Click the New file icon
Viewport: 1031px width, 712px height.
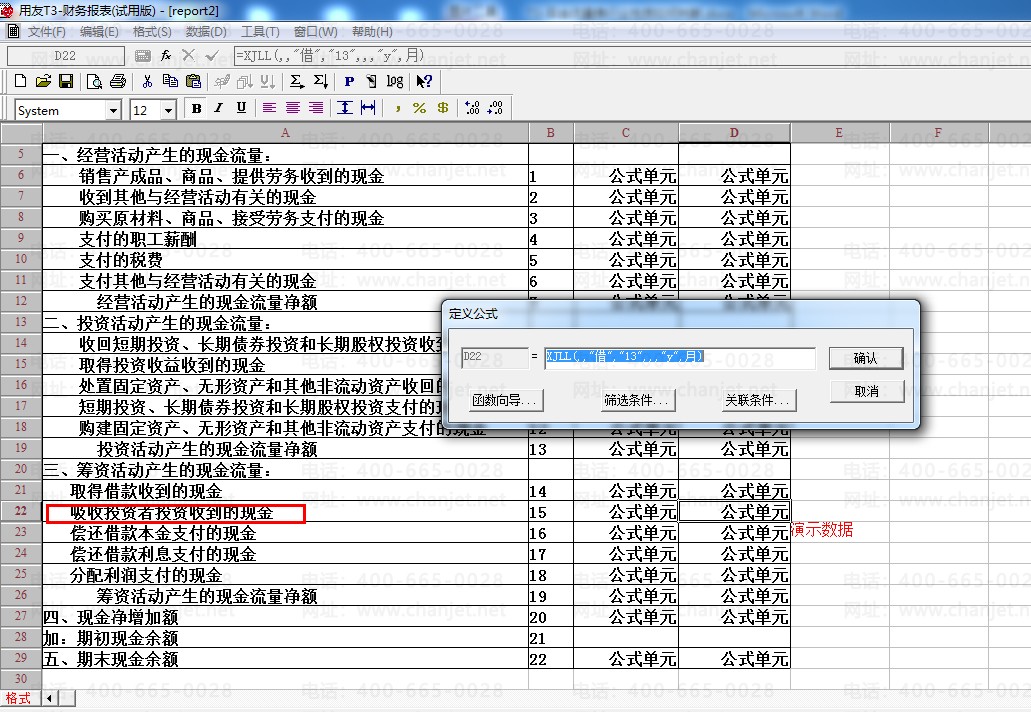[20, 81]
